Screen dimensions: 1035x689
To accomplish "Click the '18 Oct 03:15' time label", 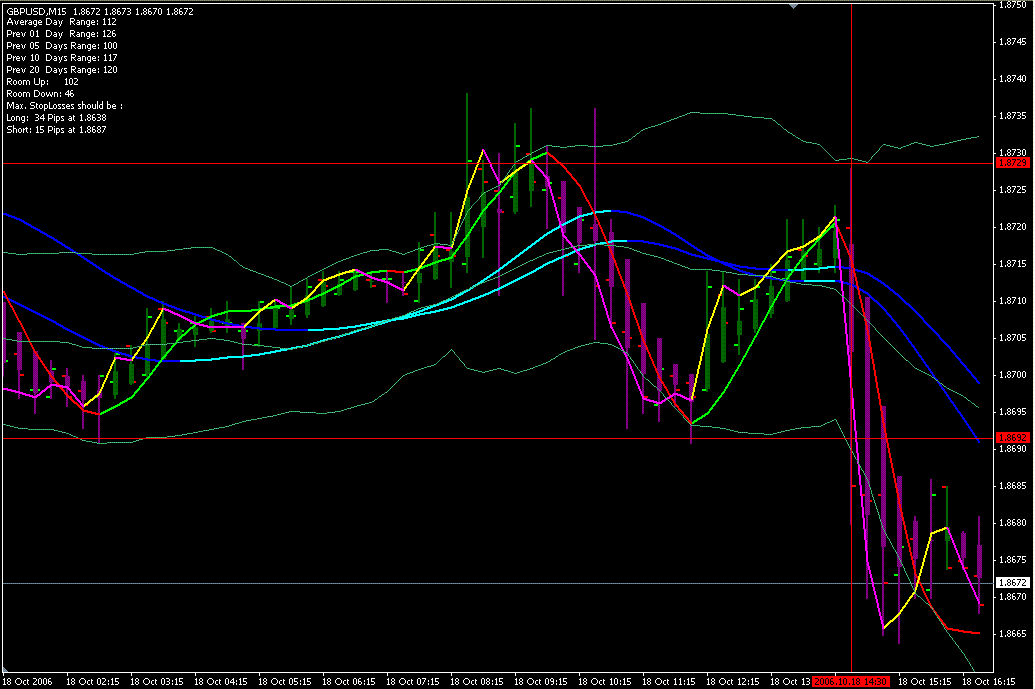I will [x=156, y=681].
